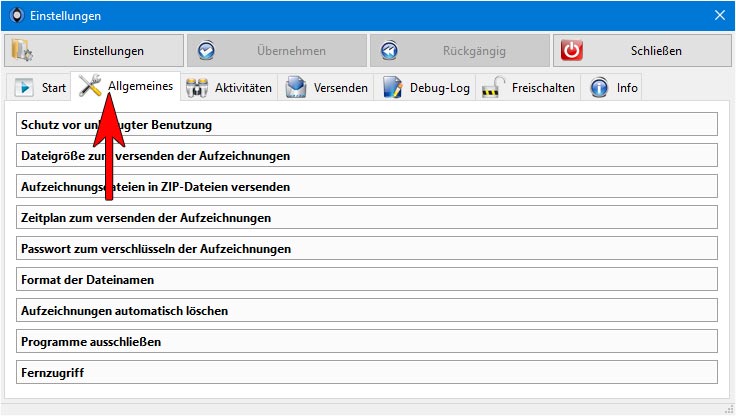This screenshot has height=416, width=736.
Task: Click the binoculars icon for Aktivitäten
Action: click(197, 88)
